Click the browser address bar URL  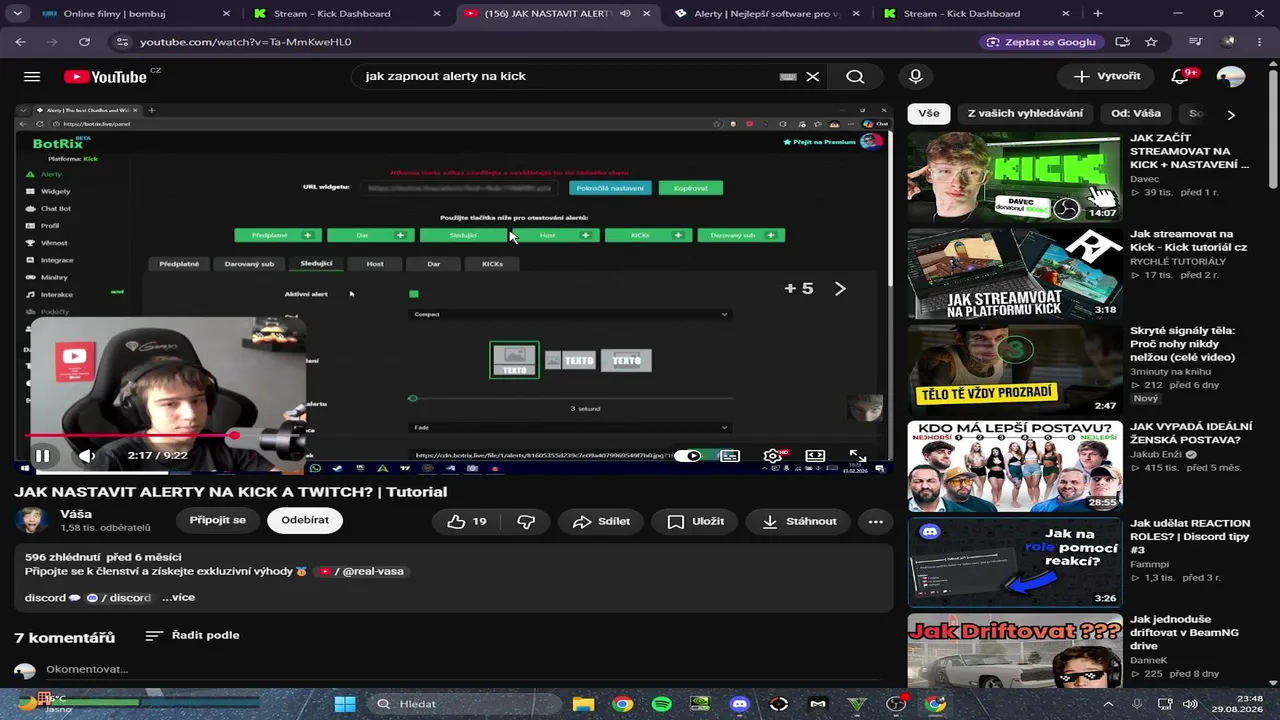(x=245, y=42)
